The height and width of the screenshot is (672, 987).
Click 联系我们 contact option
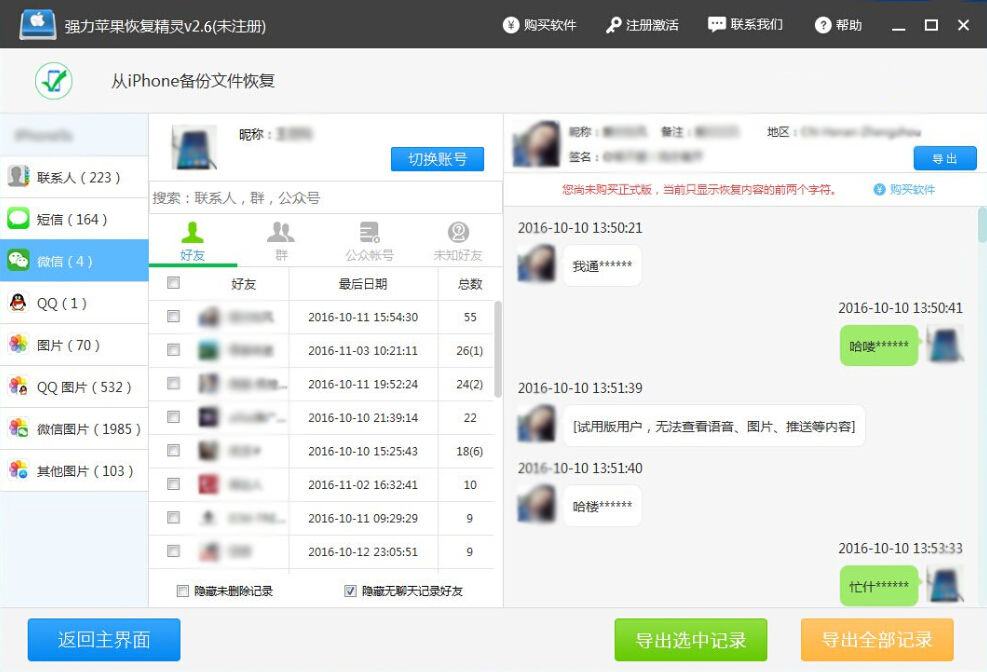(745, 25)
